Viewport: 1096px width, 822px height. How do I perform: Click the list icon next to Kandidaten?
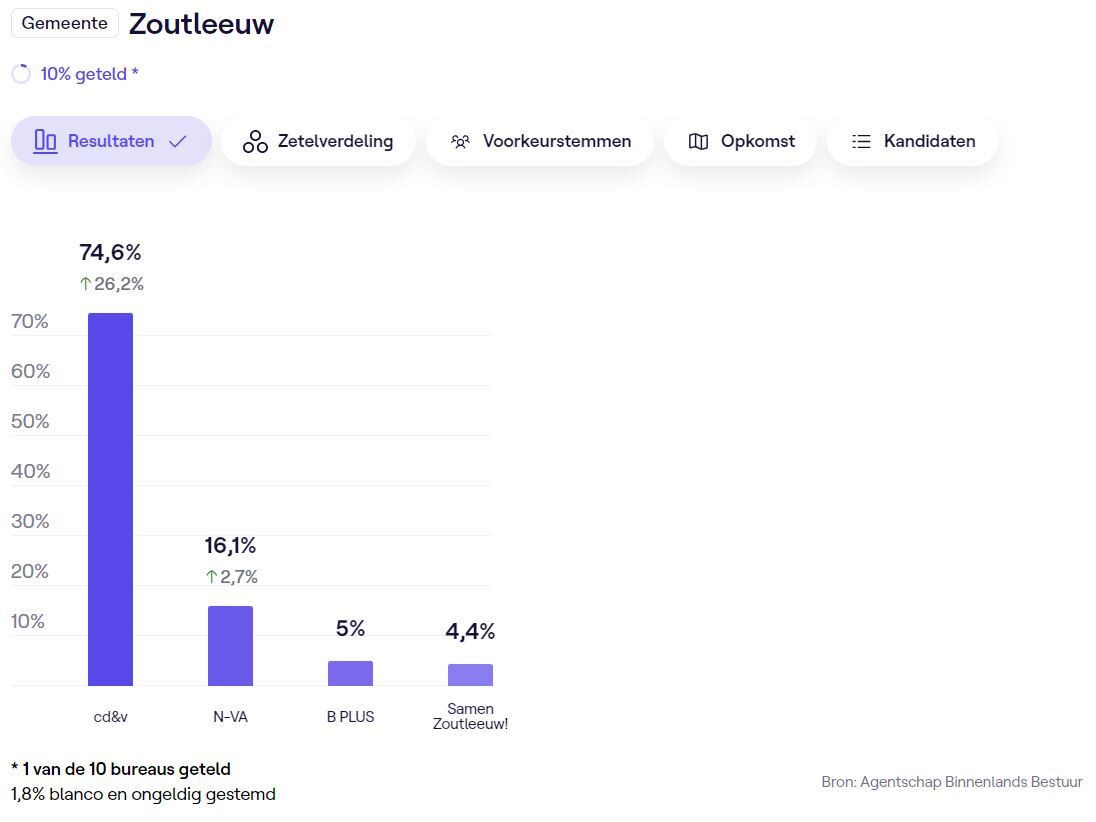point(861,141)
